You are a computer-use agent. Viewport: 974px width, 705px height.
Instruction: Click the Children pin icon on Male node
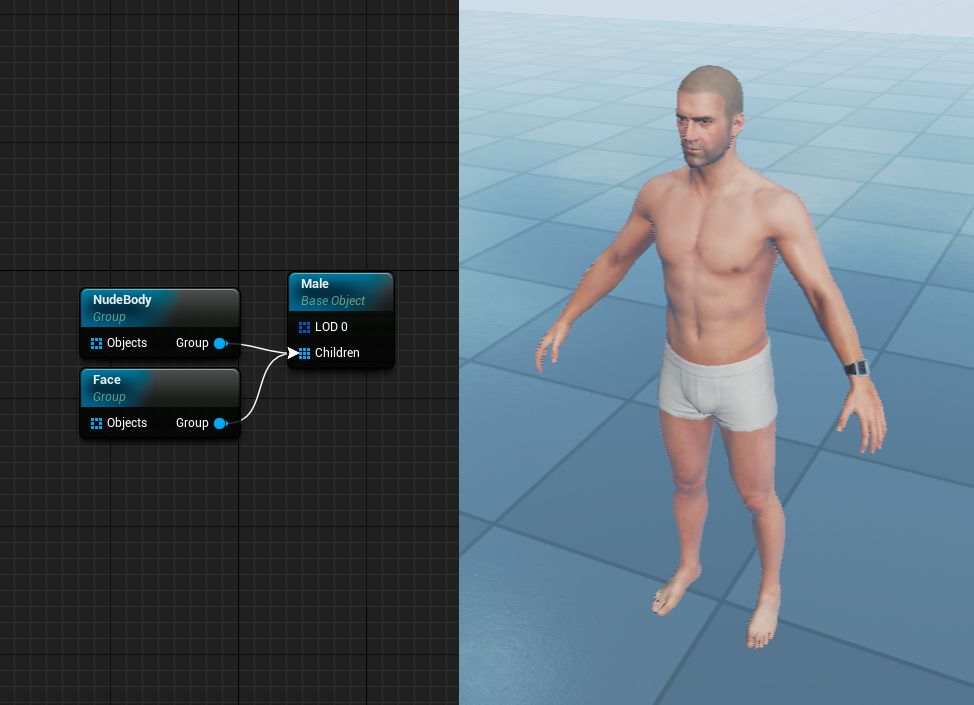304,353
